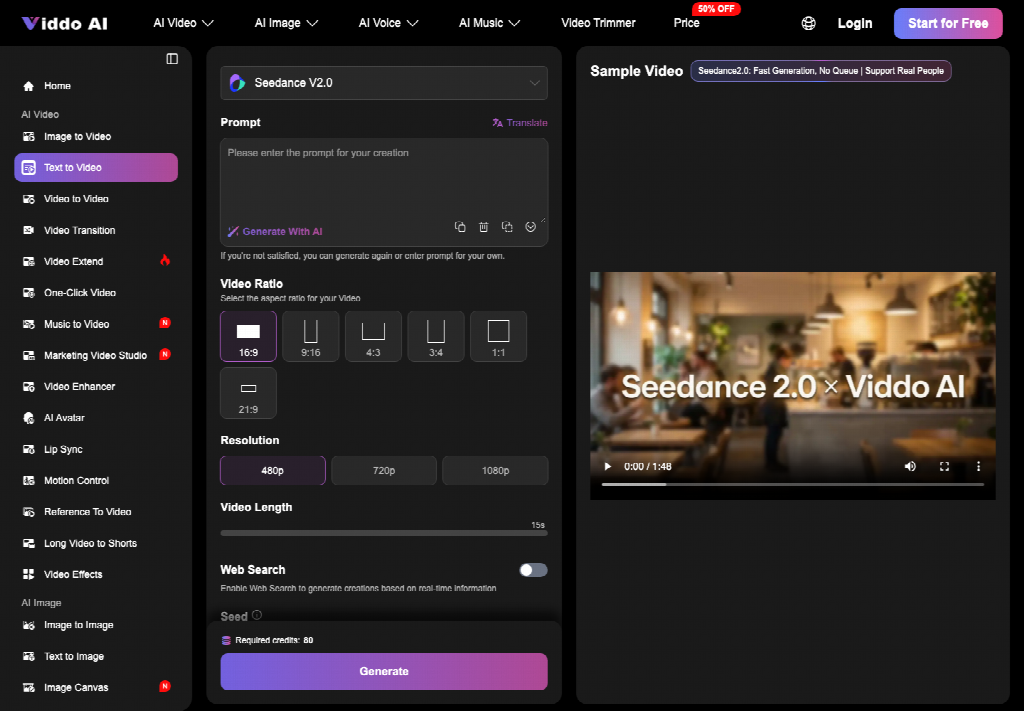This screenshot has height=711, width=1024.
Task: Click the Video Enhancer sidebar icon
Action: pos(29,387)
